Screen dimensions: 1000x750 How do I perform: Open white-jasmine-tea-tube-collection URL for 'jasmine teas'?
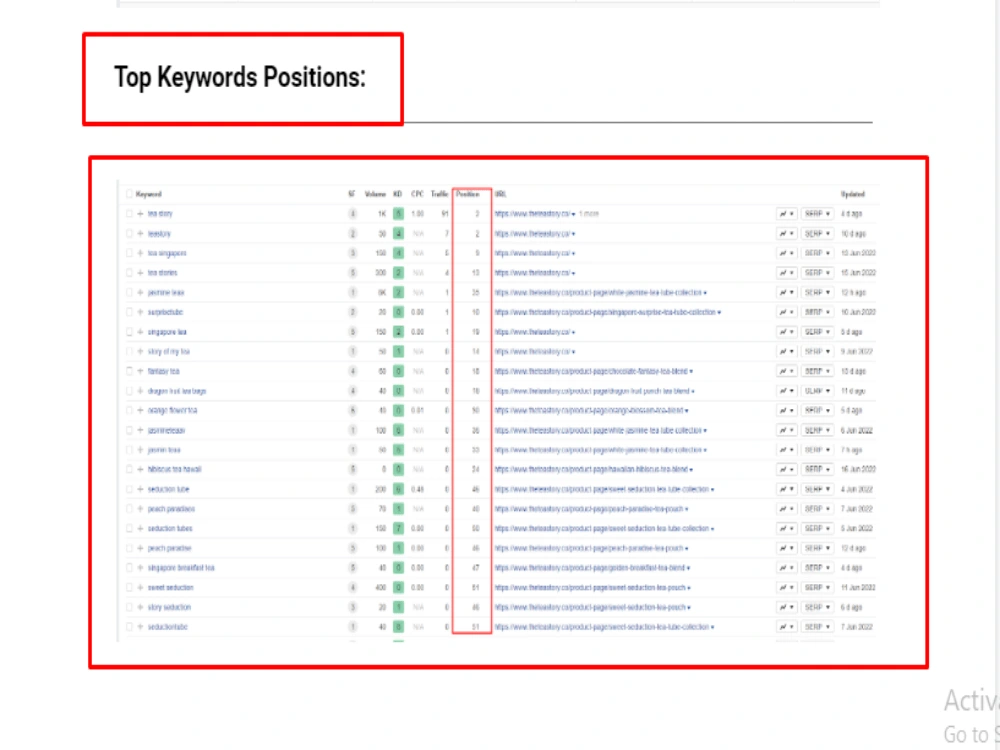point(598,293)
